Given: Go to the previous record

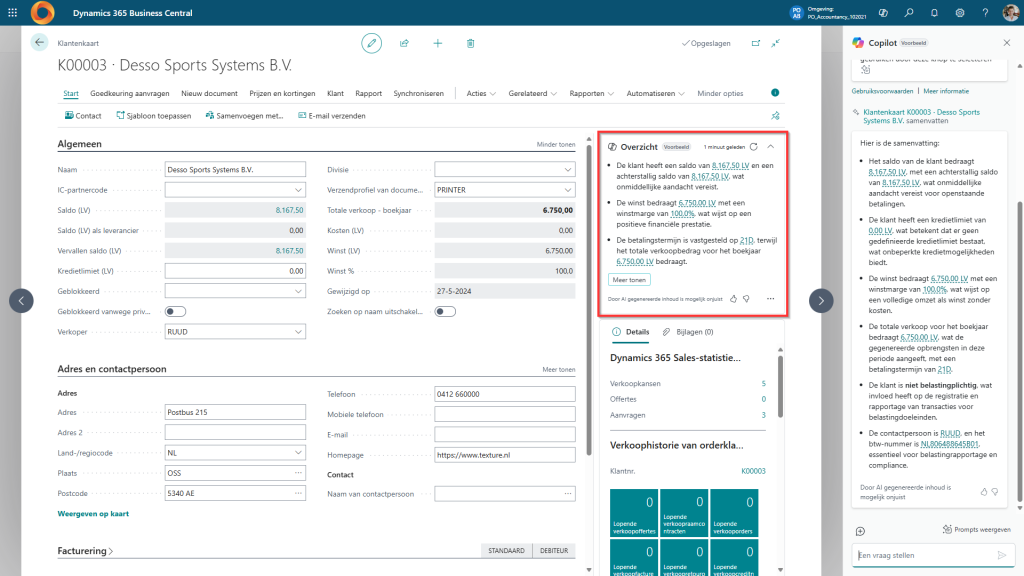Looking at the screenshot, I should [21, 301].
